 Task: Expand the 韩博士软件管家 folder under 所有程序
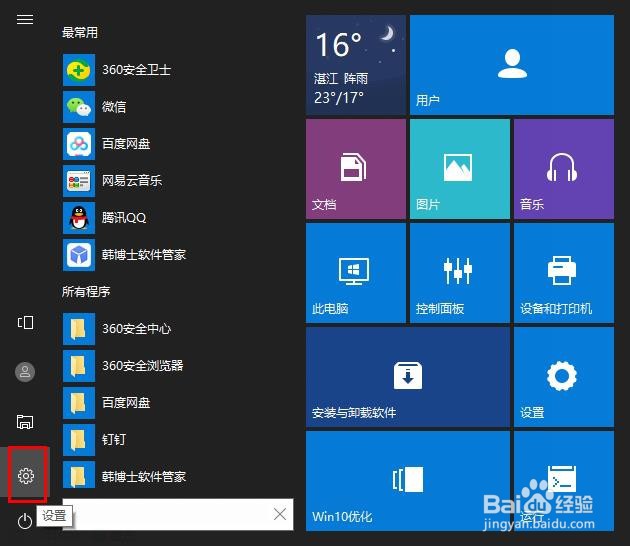[125, 477]
